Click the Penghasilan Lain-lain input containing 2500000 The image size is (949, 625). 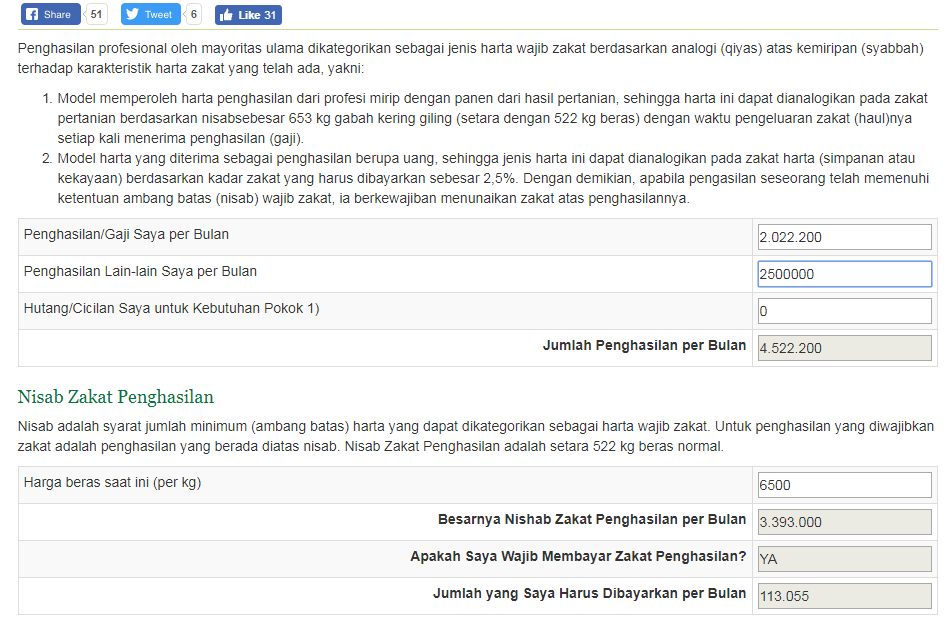[844, 274]
